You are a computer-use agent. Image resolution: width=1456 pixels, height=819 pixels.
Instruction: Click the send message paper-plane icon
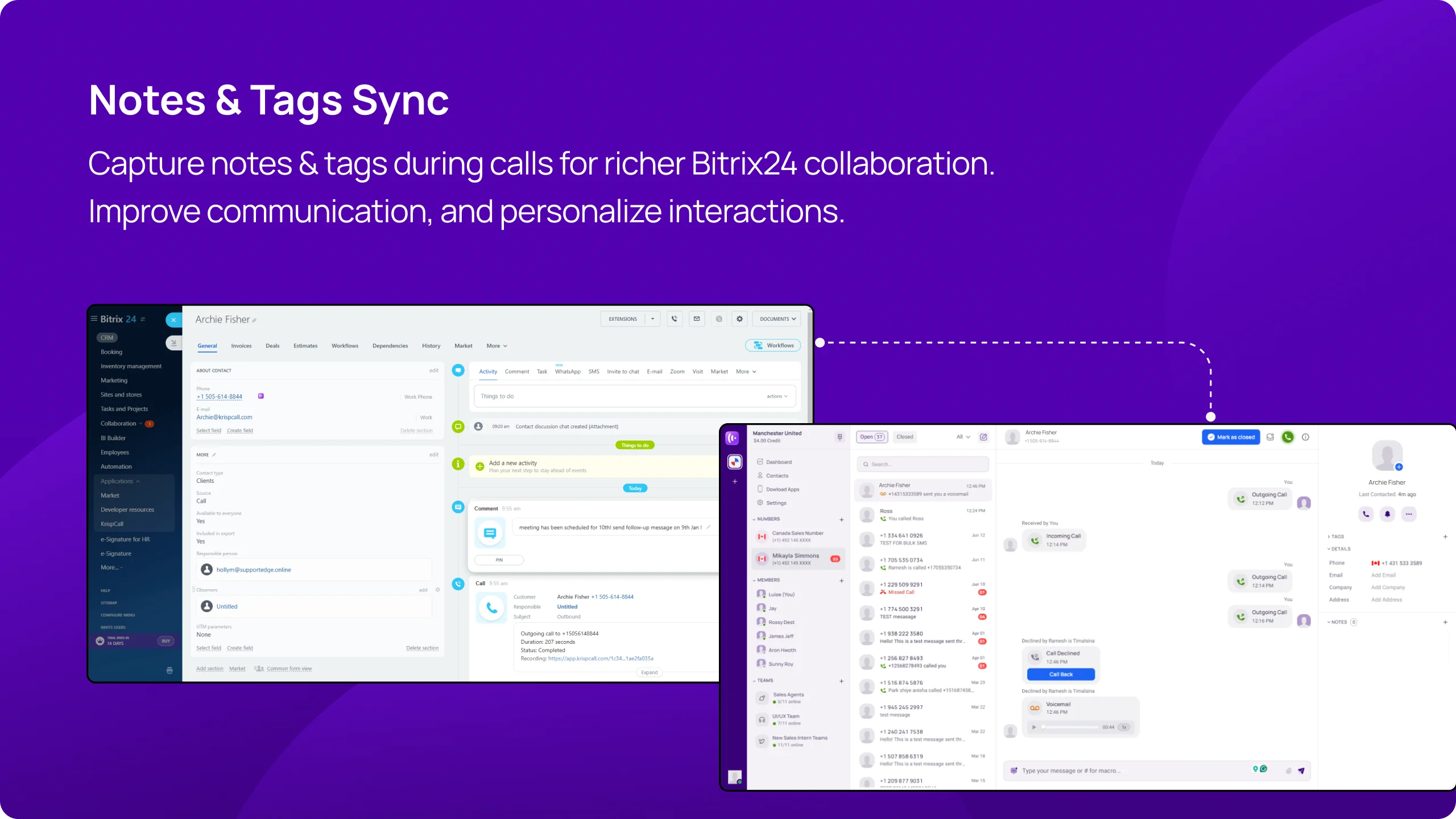coord(1301,771)
